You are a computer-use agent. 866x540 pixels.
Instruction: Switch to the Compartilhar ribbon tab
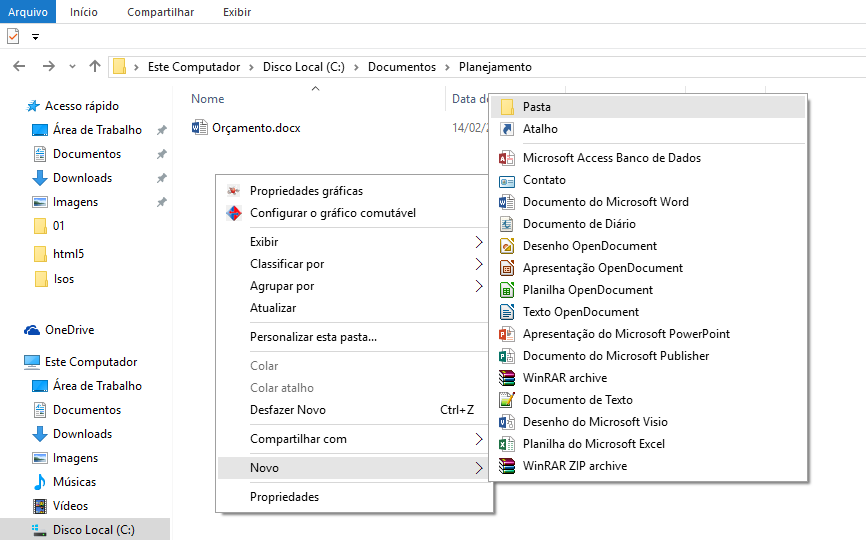pyautogui.click(x=161, y=12)
